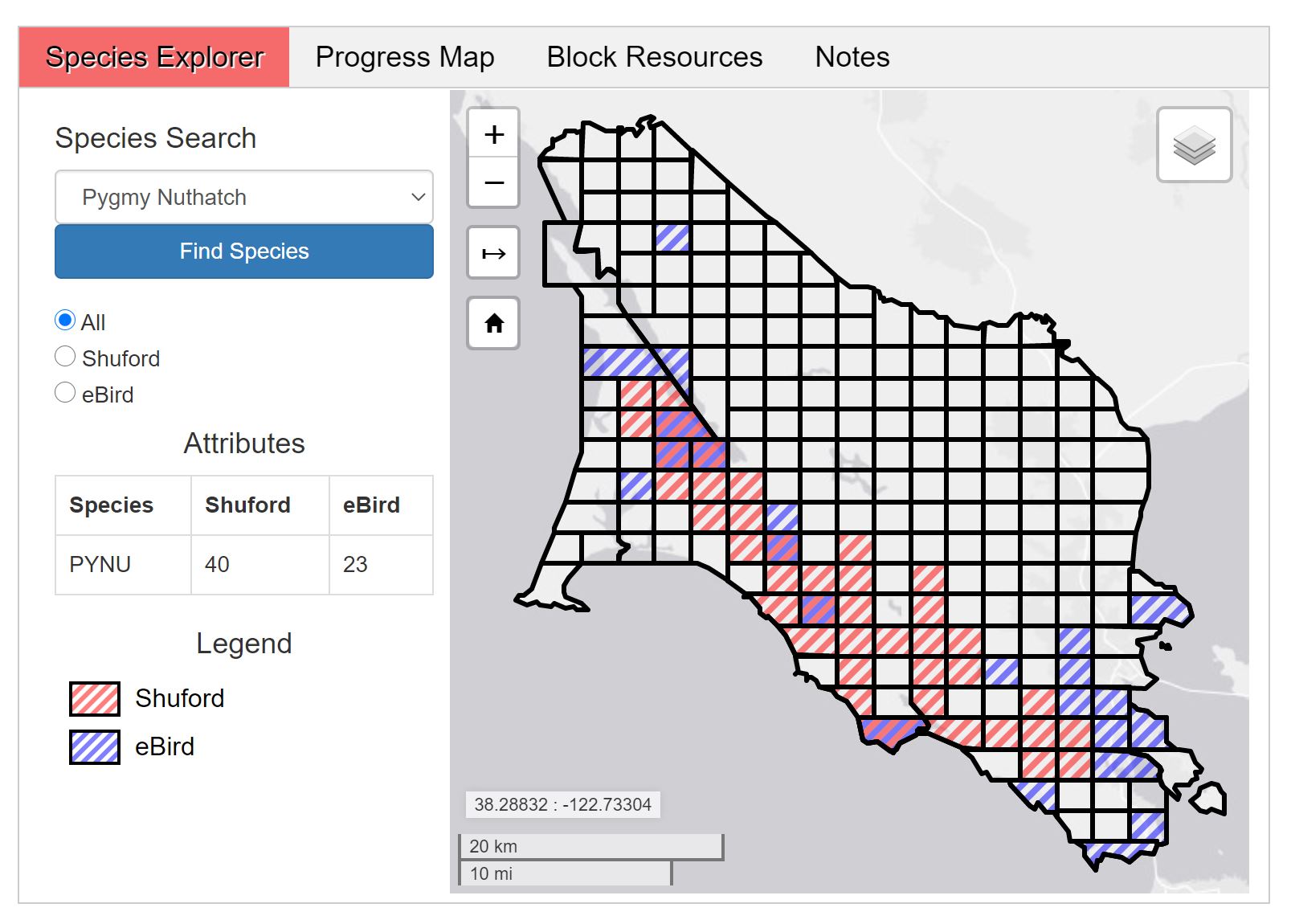
Task: Select the eBird radio button
Action: 65,393
